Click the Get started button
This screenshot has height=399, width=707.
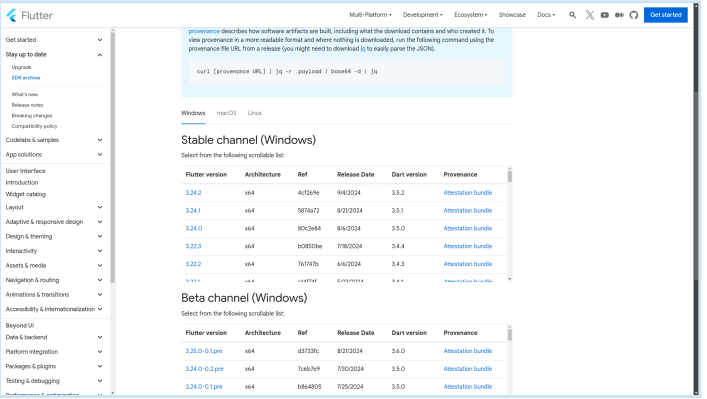(x=666, y=15)
